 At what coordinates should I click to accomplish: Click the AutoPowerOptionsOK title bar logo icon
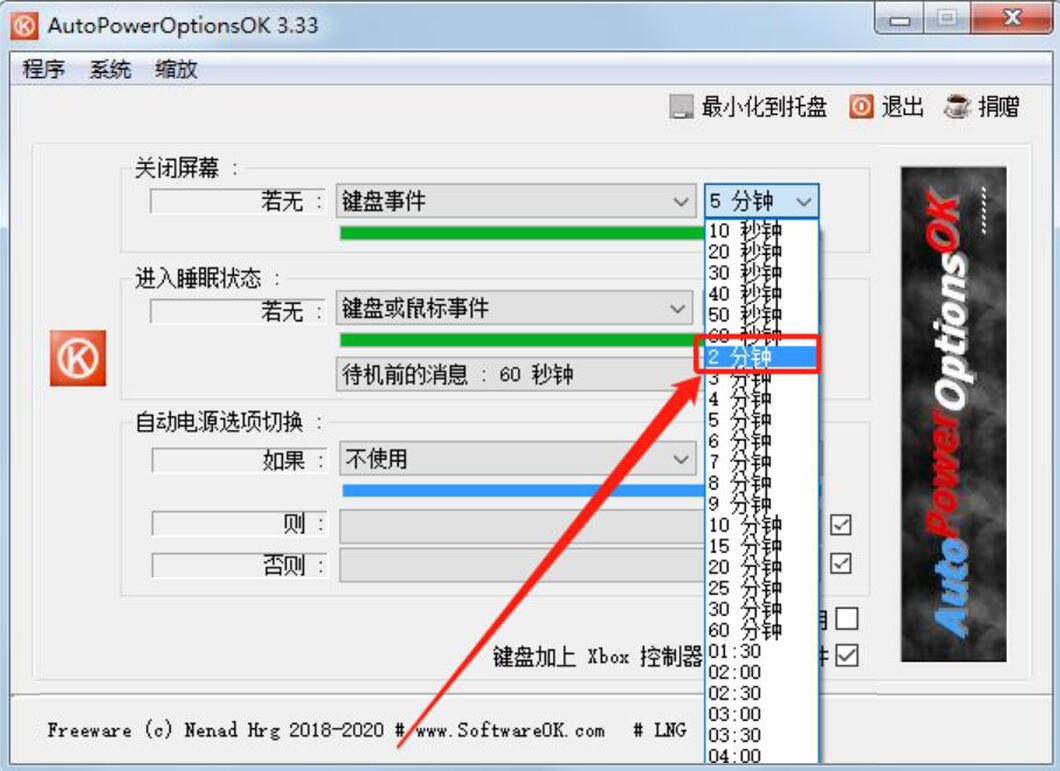25,26
